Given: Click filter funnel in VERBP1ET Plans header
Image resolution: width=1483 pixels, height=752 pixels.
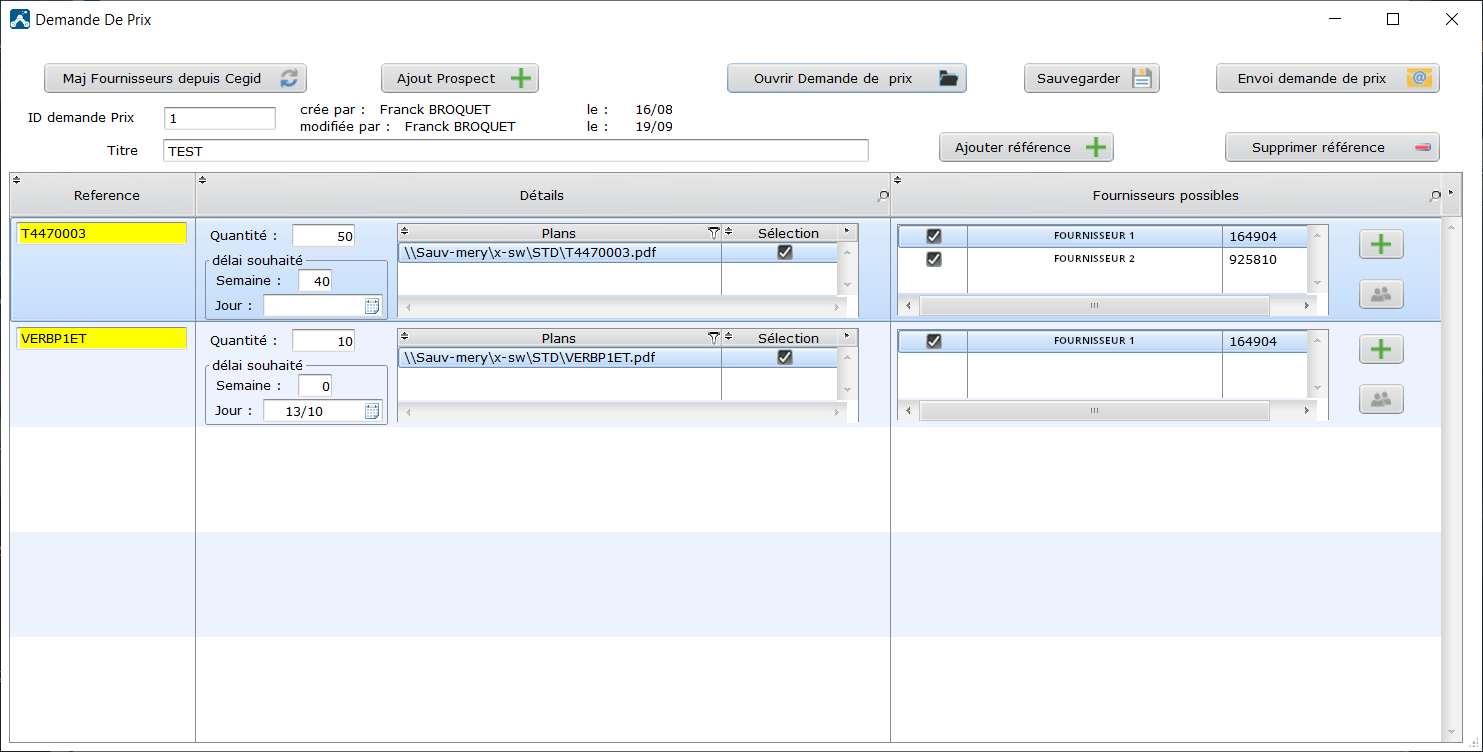Looking at the screenshot, I should pyautogui.click(x=713, y=338).
